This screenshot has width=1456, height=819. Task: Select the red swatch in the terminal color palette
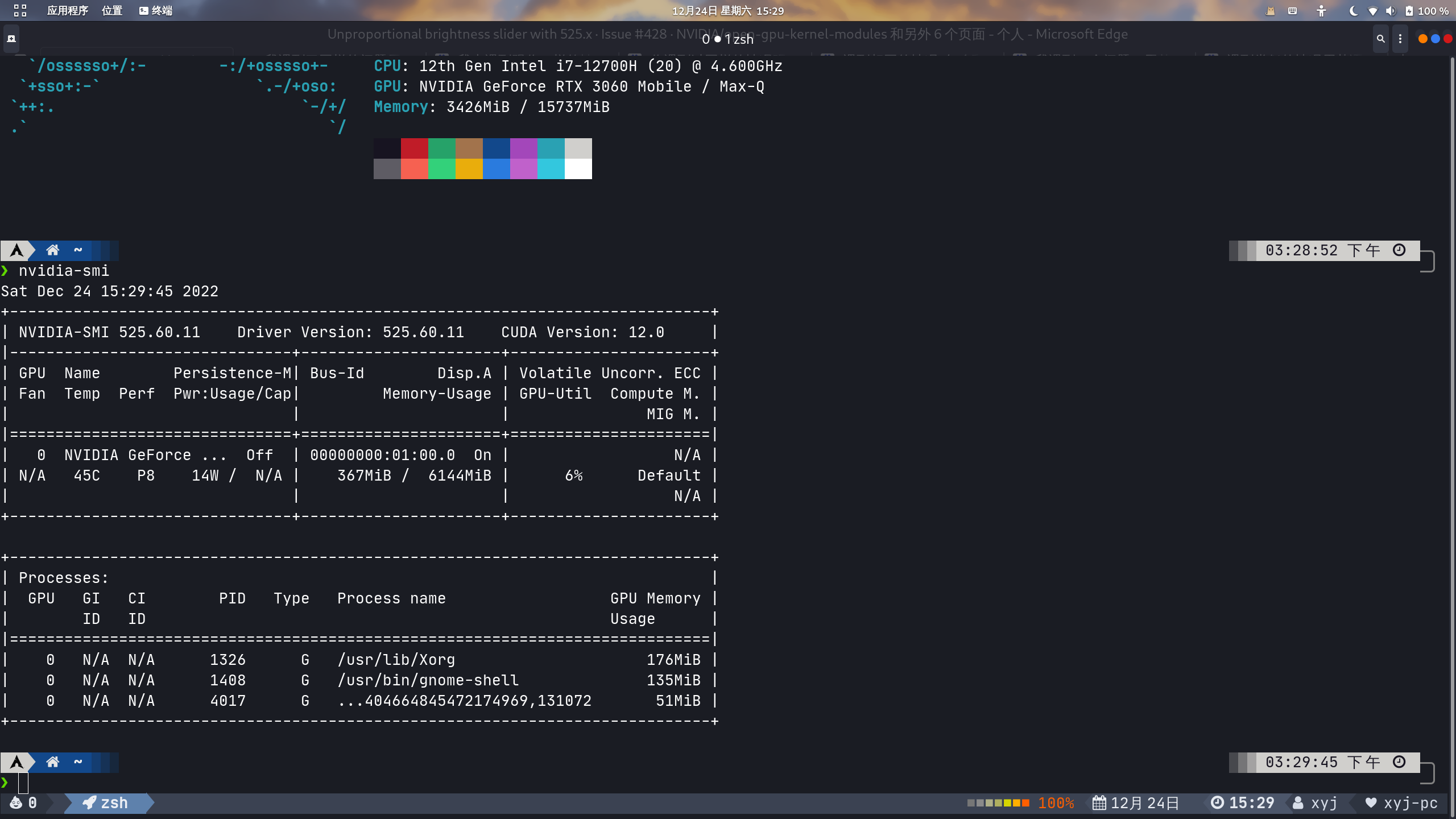416,149
